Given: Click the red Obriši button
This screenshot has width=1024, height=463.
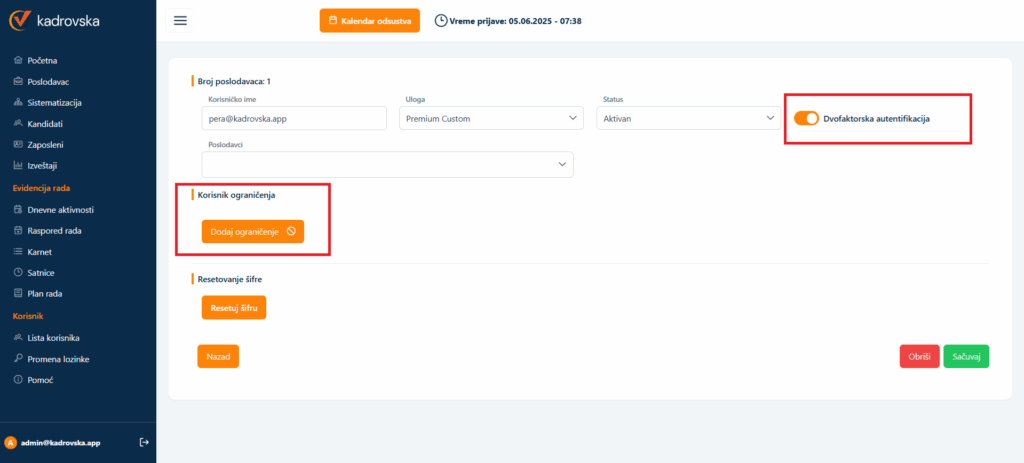Looking at the screenshot, I should point(918,356).
